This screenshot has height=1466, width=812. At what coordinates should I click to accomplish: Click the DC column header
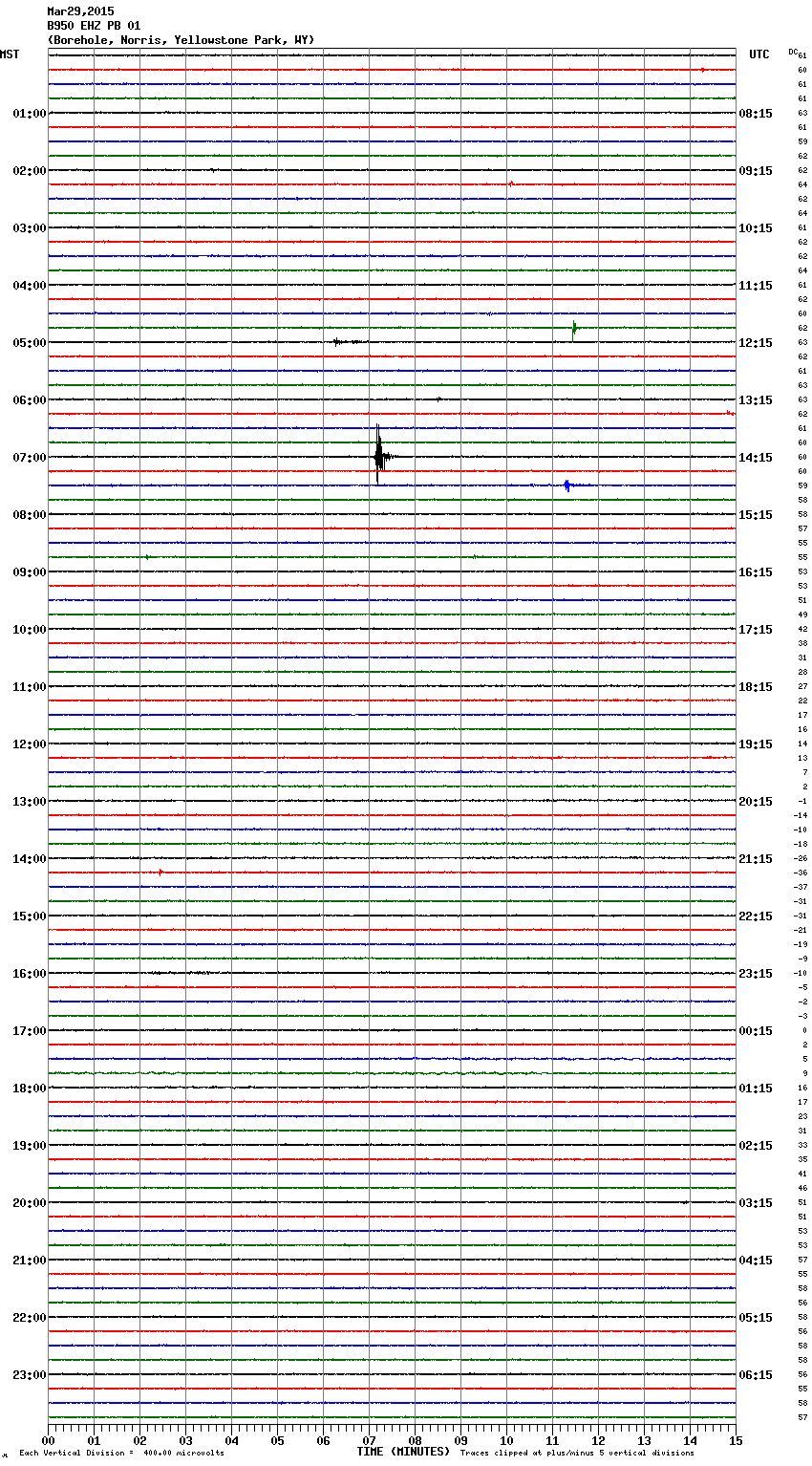[x=793, y=52]
